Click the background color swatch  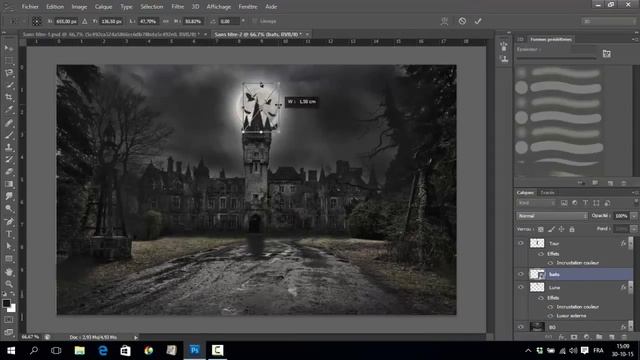tap(12, 308)
